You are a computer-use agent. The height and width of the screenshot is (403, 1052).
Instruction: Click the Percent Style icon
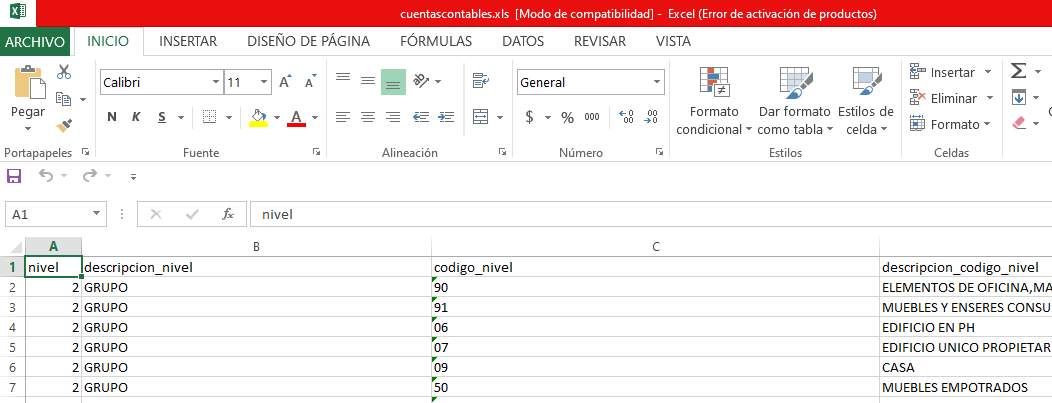567,117
